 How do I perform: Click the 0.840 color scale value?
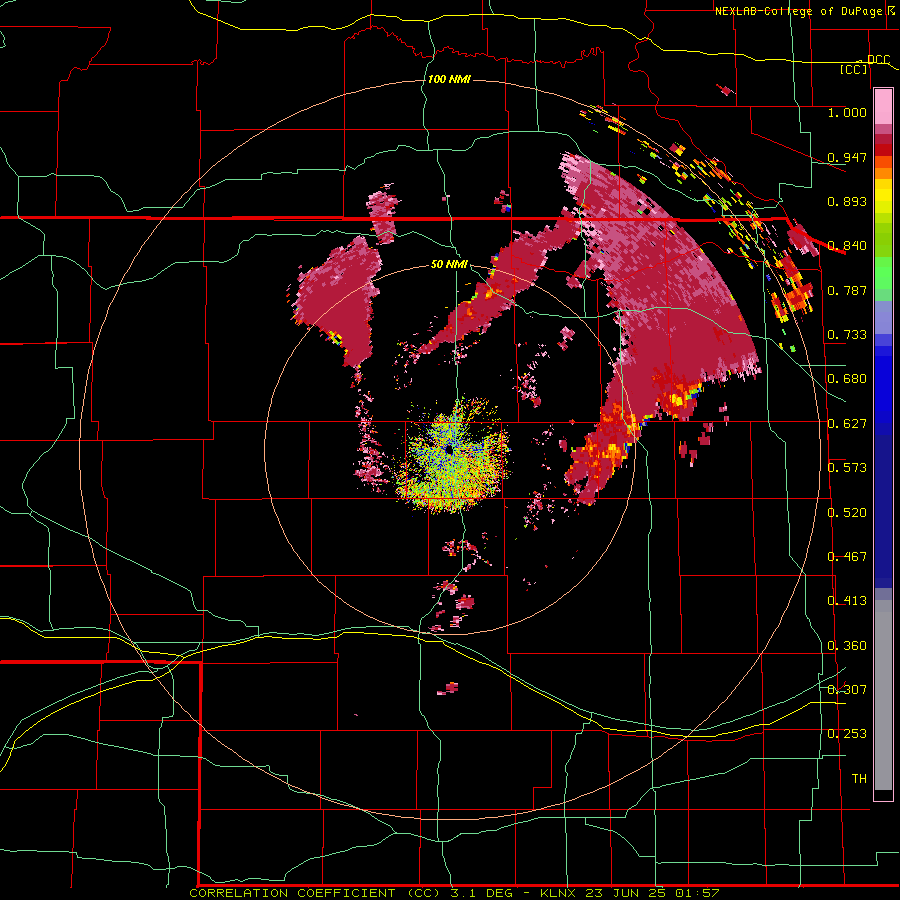(847, 246)
